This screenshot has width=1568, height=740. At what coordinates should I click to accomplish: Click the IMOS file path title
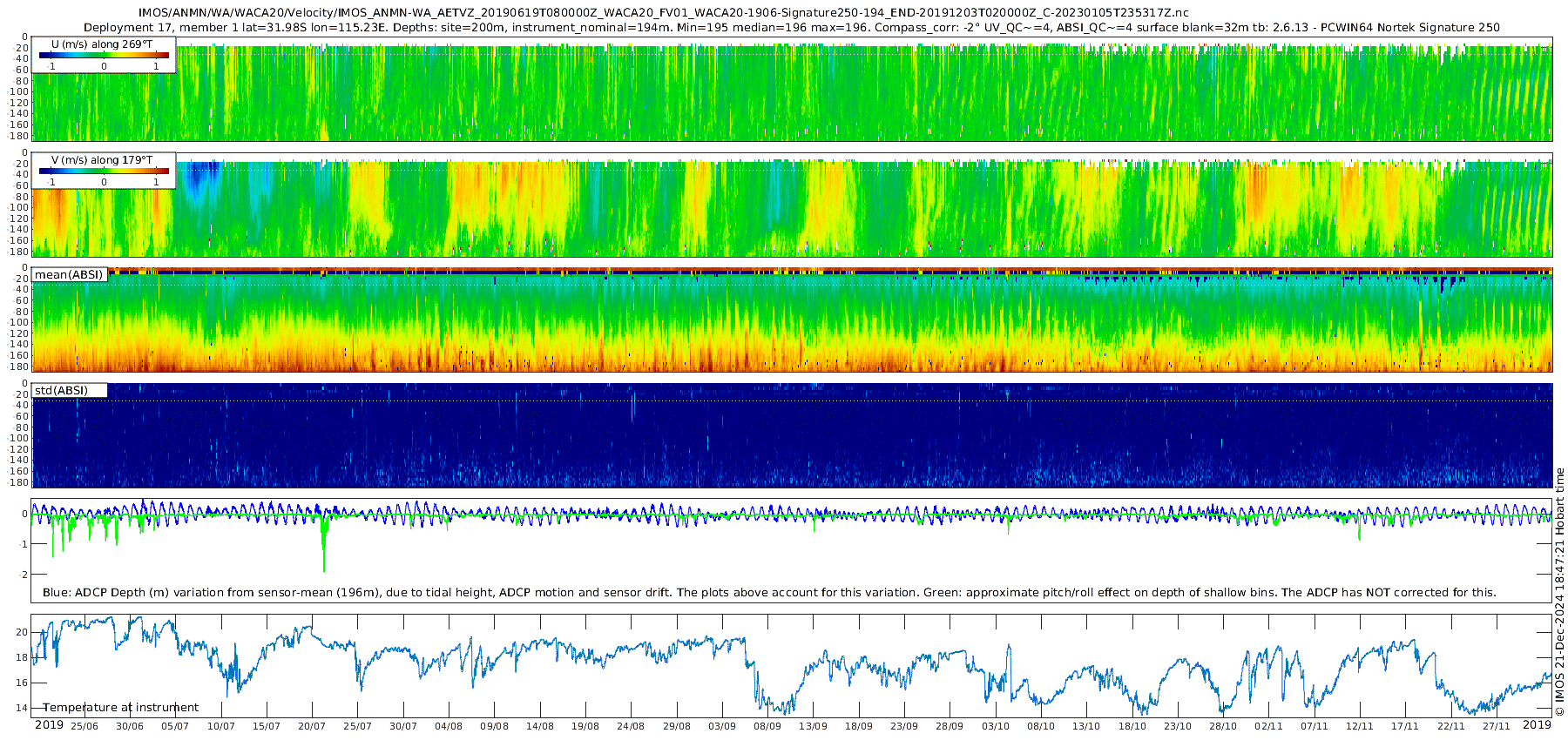coord(663,13)
